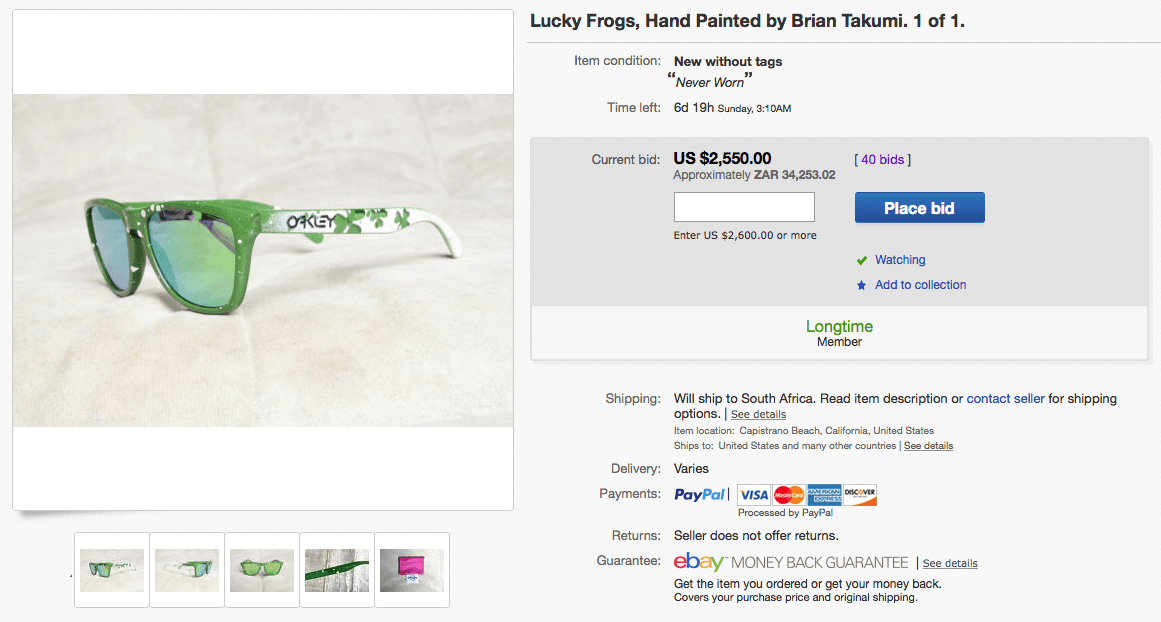The width and height of the screenshot is (1161, 622).
Task: Select the front-view sunglasses thumbnail
Action: click(262, 570)
